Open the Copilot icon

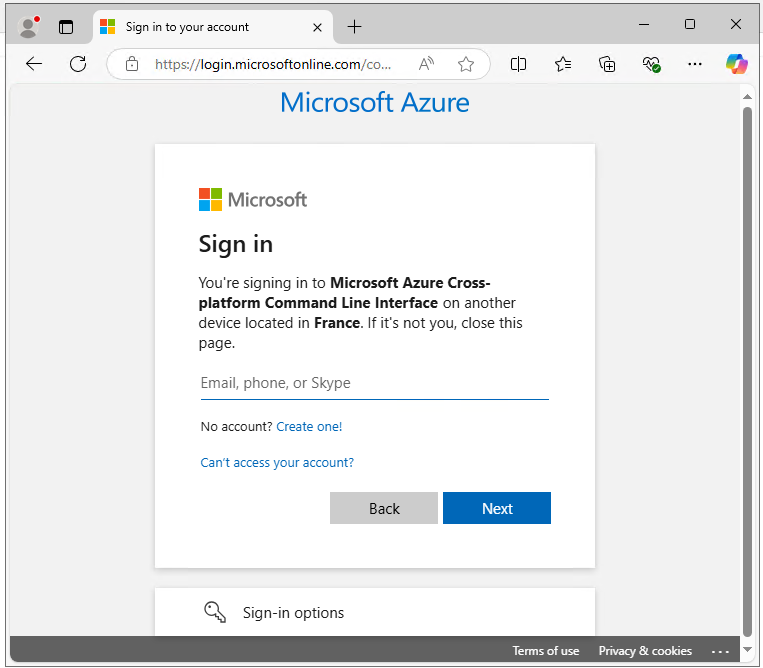[737, 64]
